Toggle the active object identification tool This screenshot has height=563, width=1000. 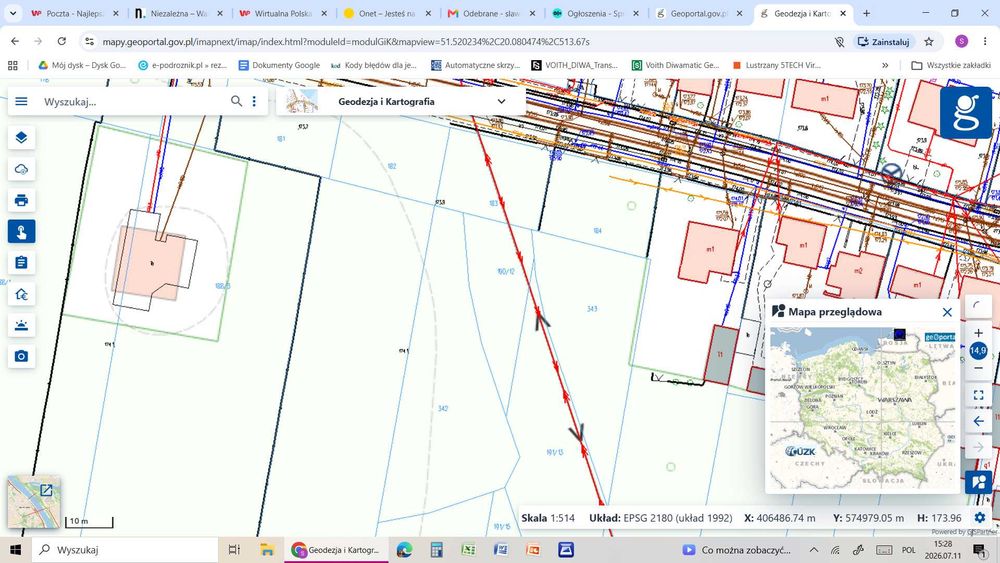tap(21, 231)
